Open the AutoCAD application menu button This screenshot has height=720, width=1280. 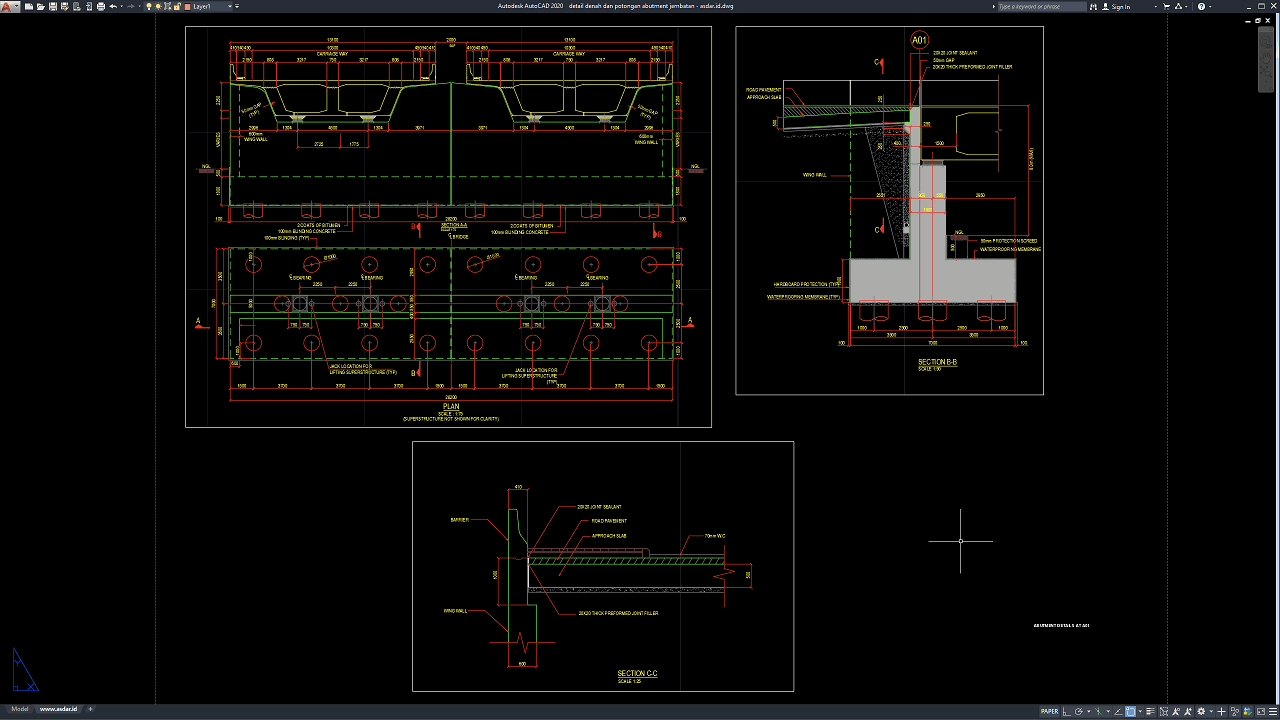click(9, 6)
